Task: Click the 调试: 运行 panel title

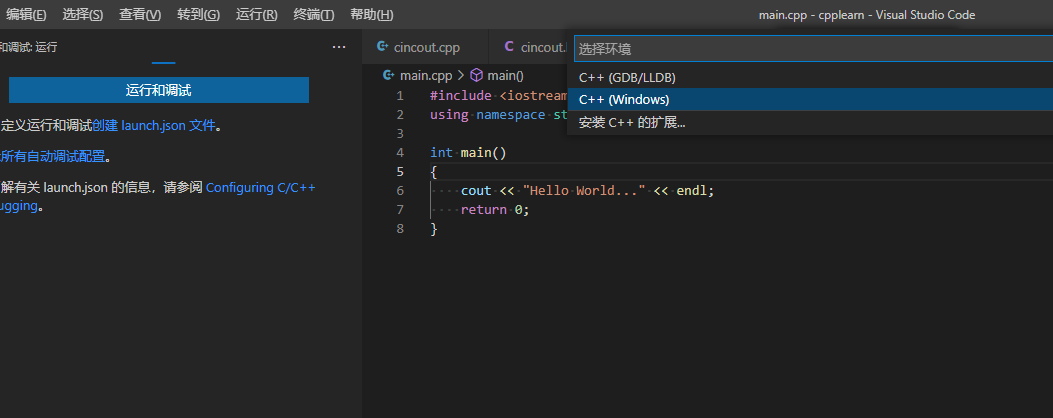Action: 29,47
